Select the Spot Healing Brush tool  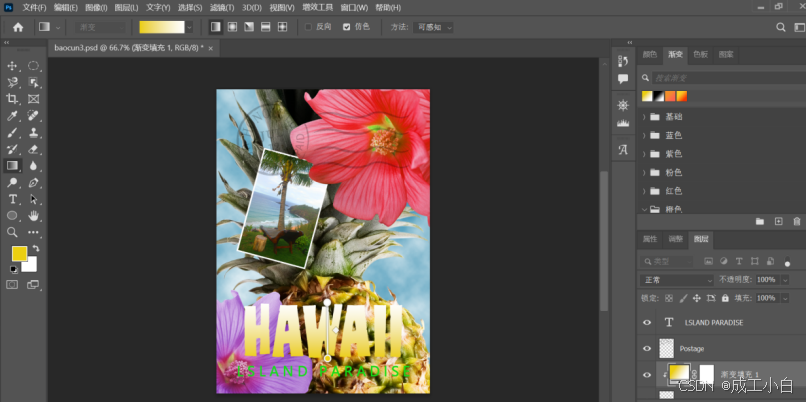33,115
